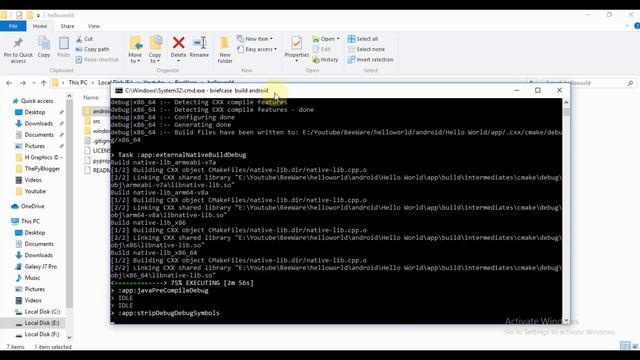This screenshot has height=360, width=640.
Task: Click Invert selection in the ribbon
Action: (x=371, y=60)
